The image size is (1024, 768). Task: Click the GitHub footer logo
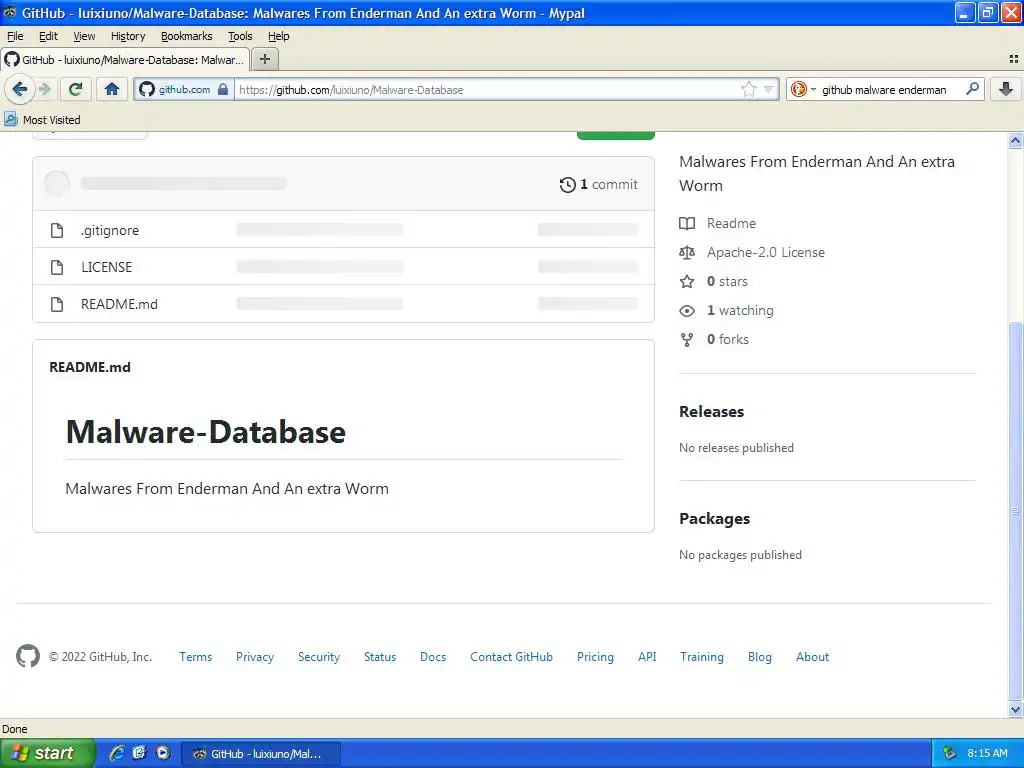tap(28, 656)
